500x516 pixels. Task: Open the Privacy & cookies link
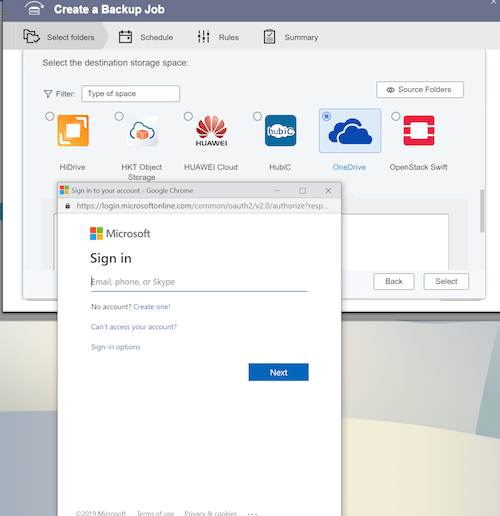click(x=211, y=513)
